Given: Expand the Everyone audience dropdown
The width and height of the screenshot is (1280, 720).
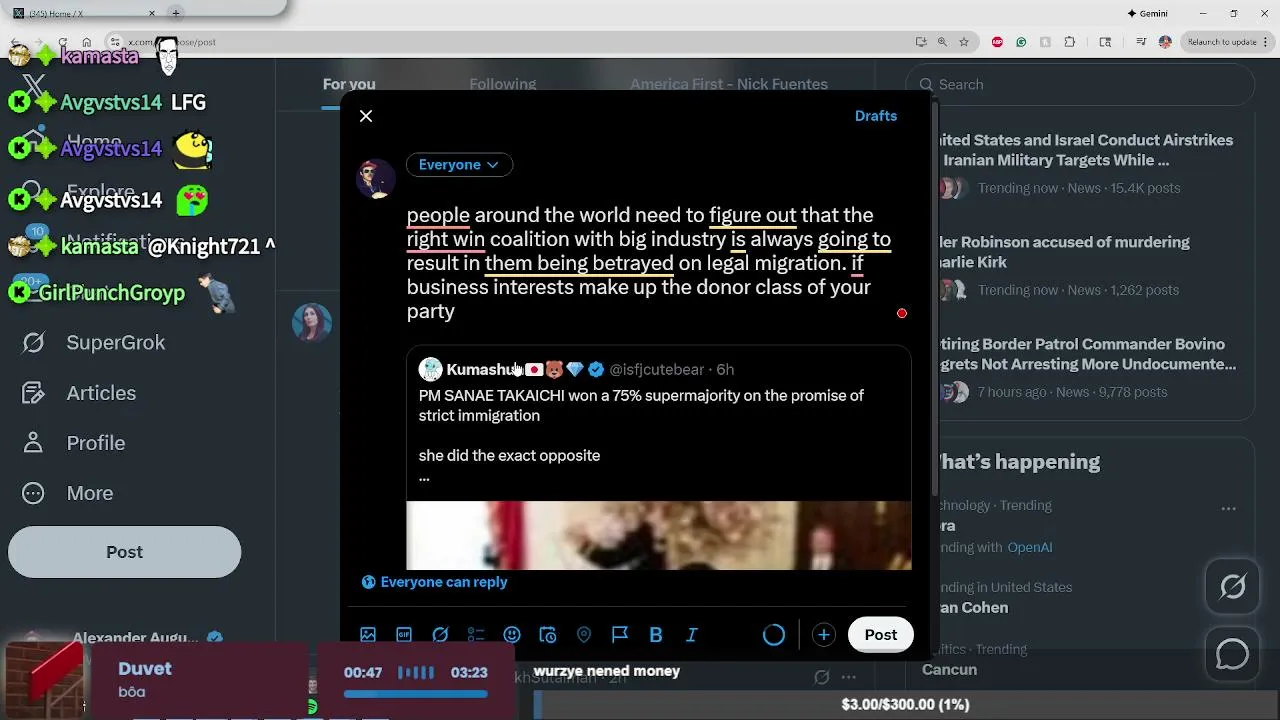Looking at the screenshot, I should point(459,165).
